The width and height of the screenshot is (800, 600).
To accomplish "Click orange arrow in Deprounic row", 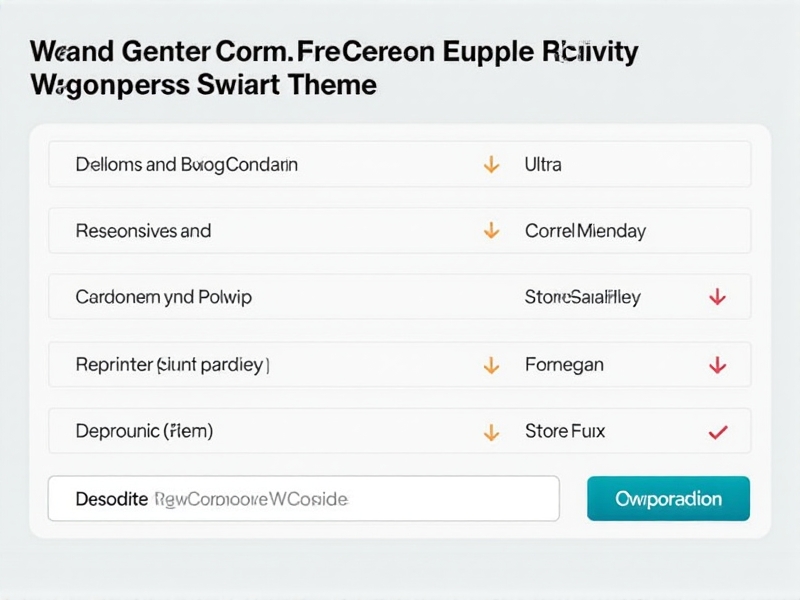I will pos(491,433).
